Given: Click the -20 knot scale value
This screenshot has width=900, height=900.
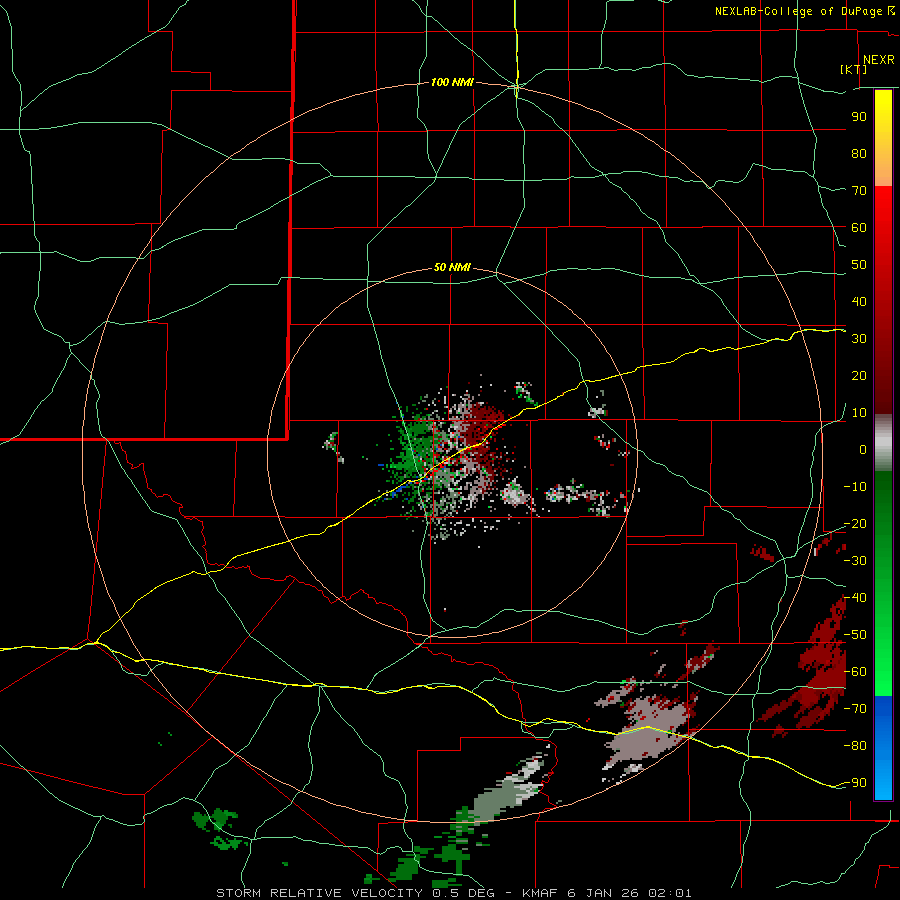Looking at the screenshot, I should click(x=856, y=523).
